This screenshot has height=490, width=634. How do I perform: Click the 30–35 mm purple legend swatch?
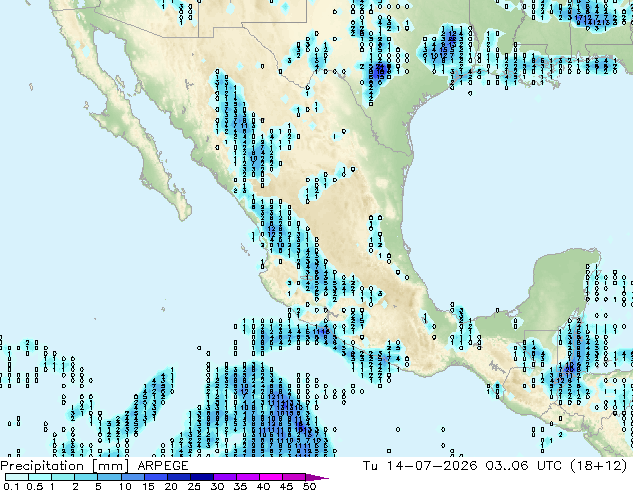coord(224,477)
